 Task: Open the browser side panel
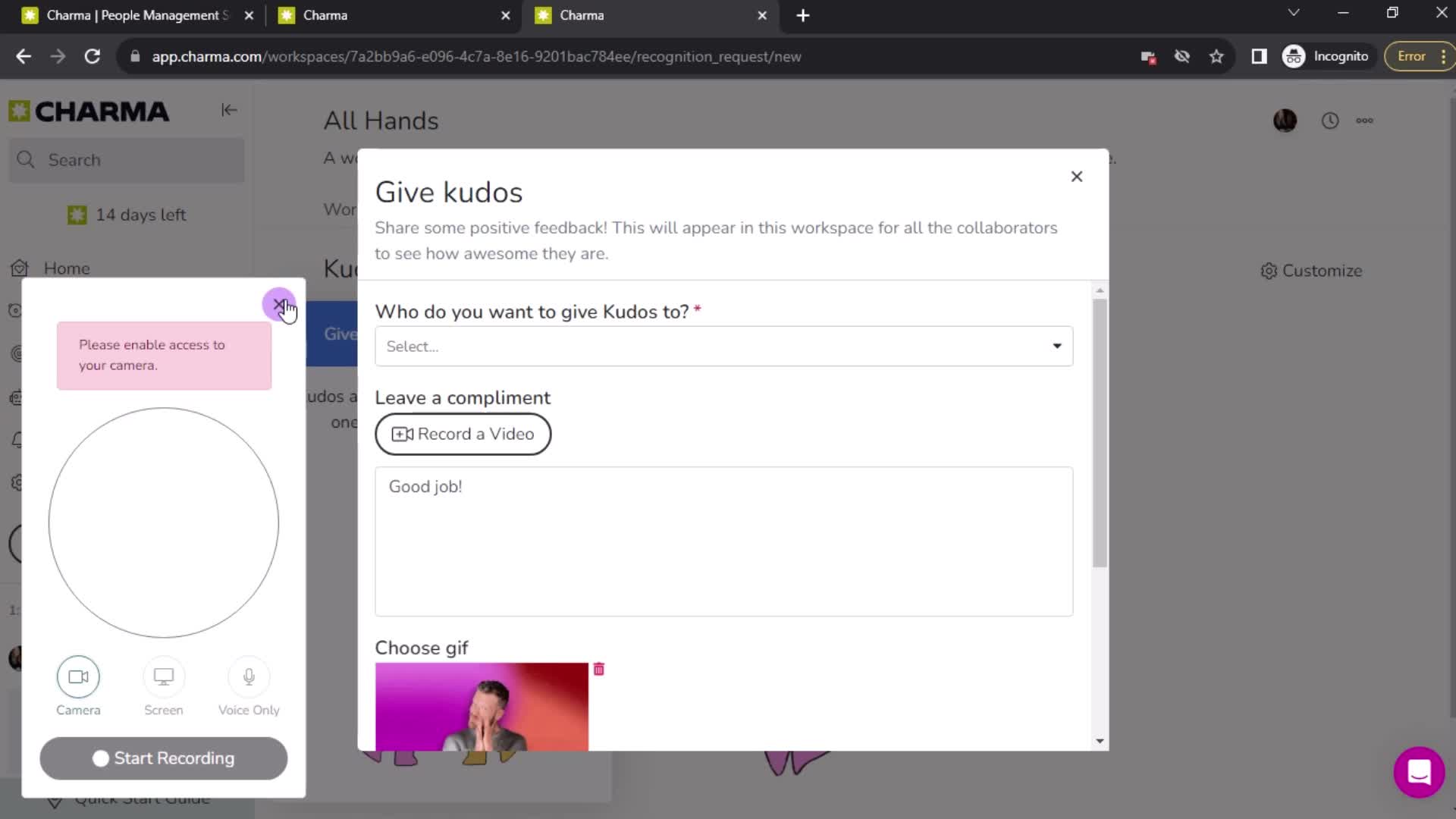(1259, 56)
